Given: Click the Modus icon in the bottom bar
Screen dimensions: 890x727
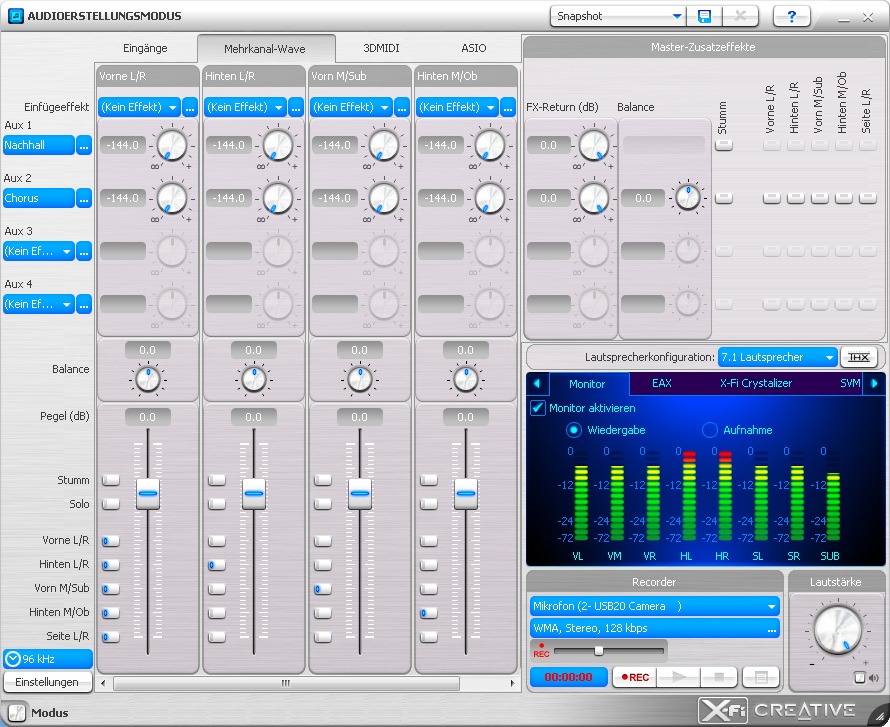Looking at the screenshot, I should [x=15, y=713].
